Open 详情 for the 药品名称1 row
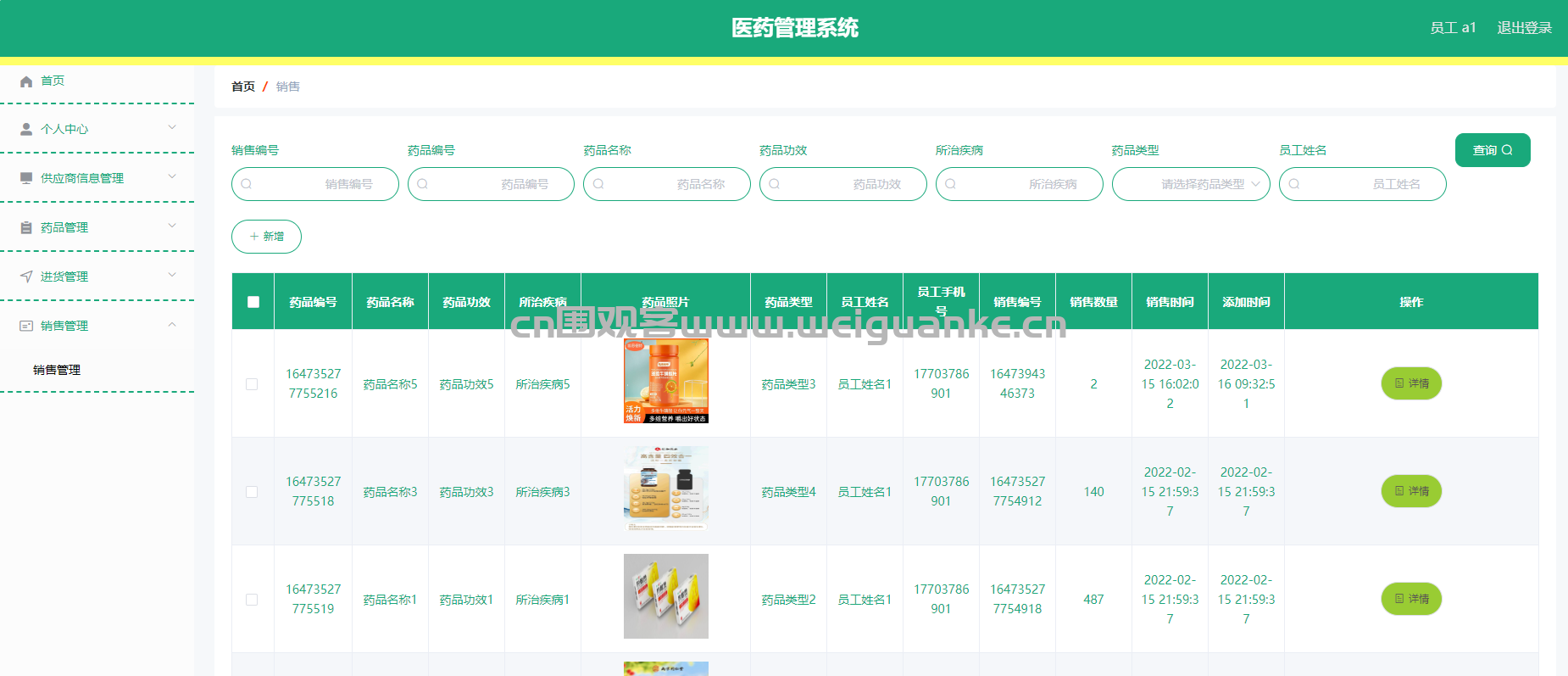The height and width of the screenshot is (676, 1568). pos(1411,599)
